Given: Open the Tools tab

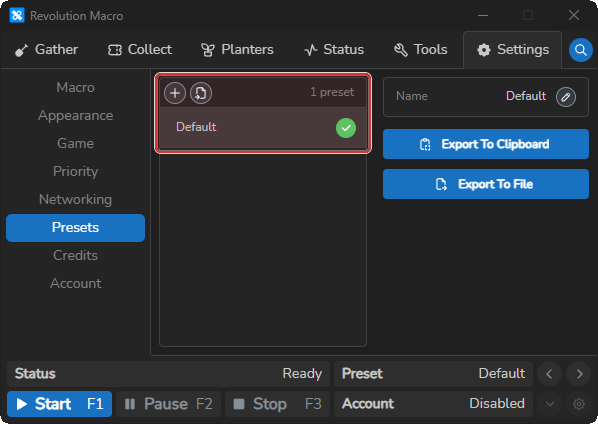Looking at the screenshot, I should point(421,50).
